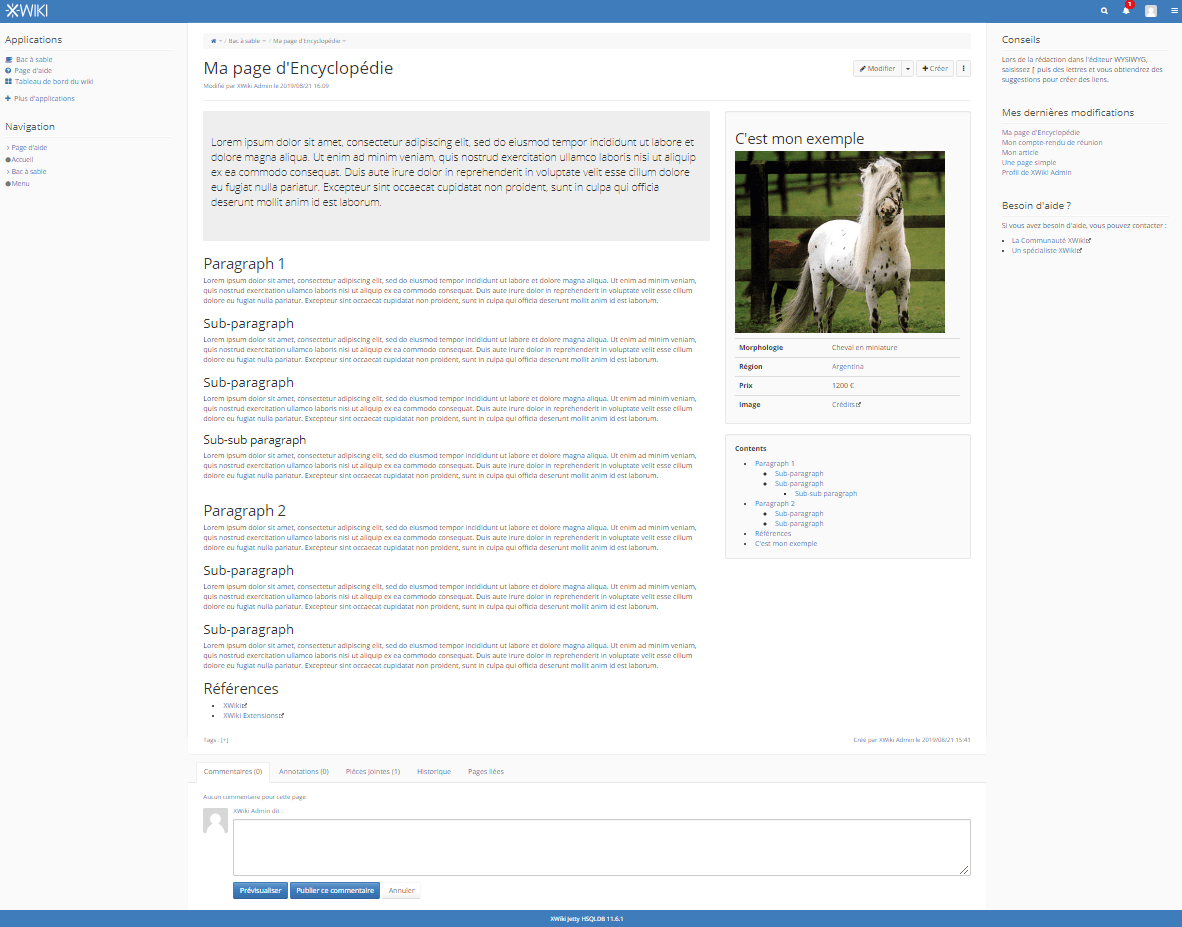The image size is (1182, 927).
Task: Open Profil de XWiki Admin link
Action: [1037, 173]
